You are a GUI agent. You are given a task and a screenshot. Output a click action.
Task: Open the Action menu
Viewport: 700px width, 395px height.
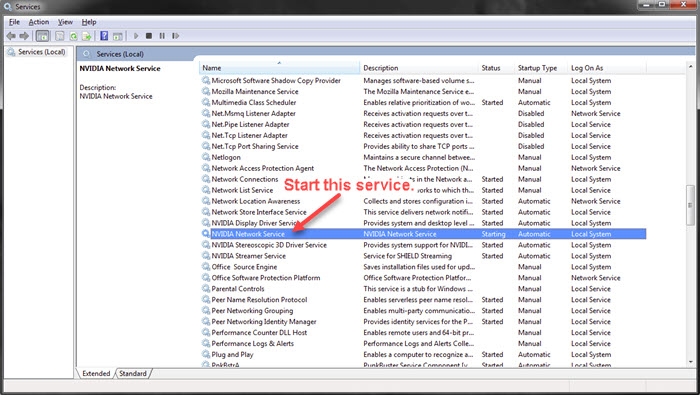(x=39, y=22)
